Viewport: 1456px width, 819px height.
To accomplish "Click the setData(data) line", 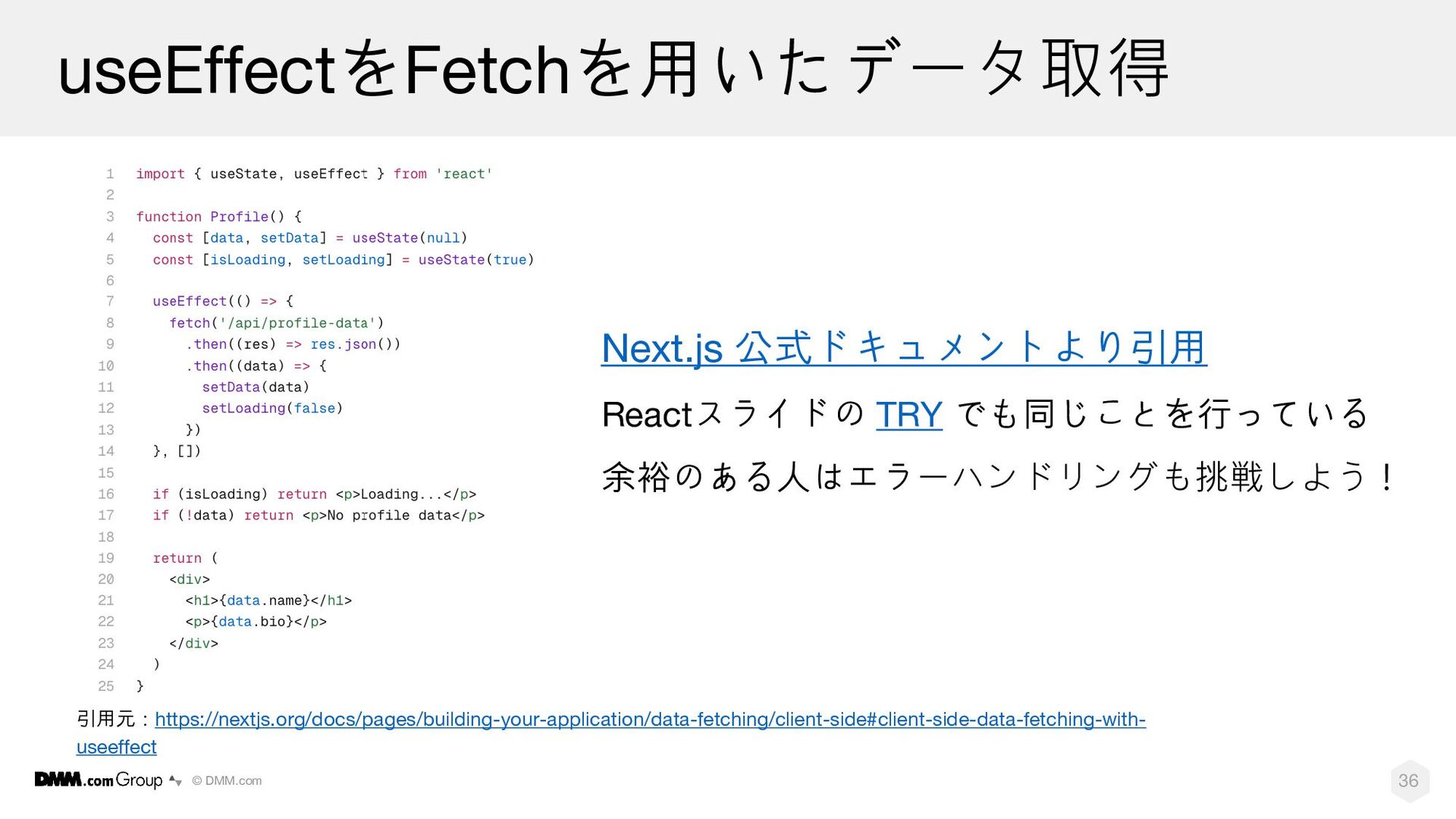I will 256,387.
